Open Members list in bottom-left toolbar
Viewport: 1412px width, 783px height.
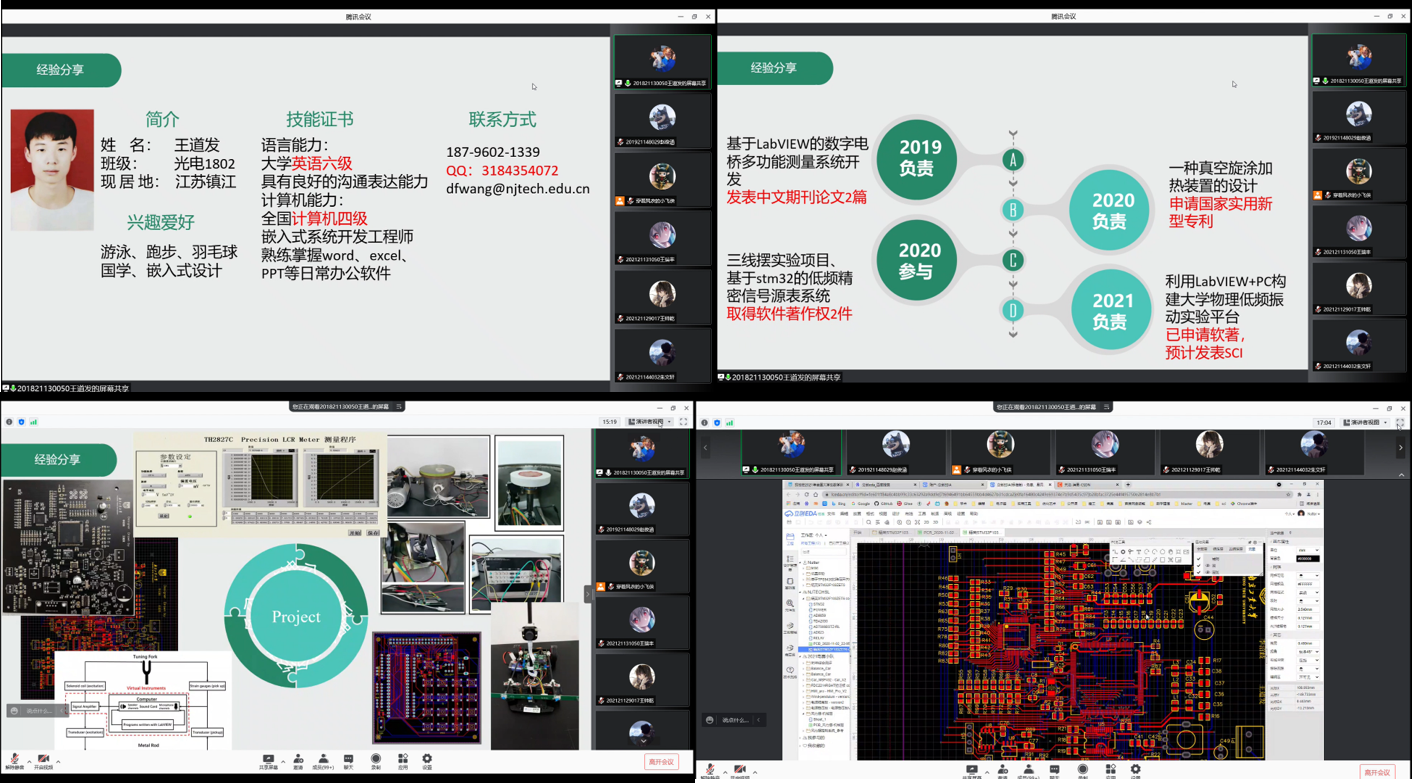[323, 761]
